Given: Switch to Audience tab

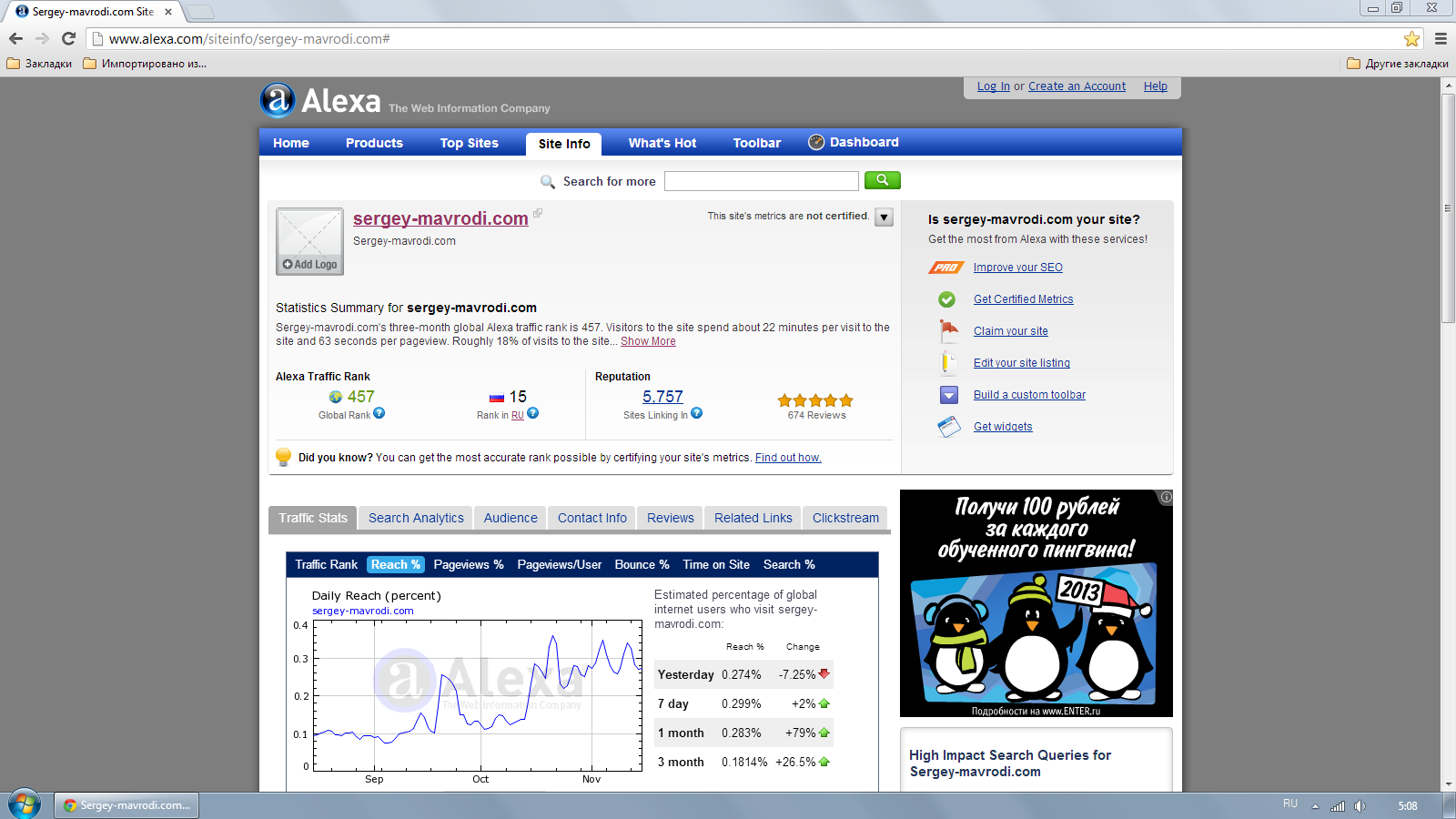Looking at the screenshot, I should click(511, 518).
